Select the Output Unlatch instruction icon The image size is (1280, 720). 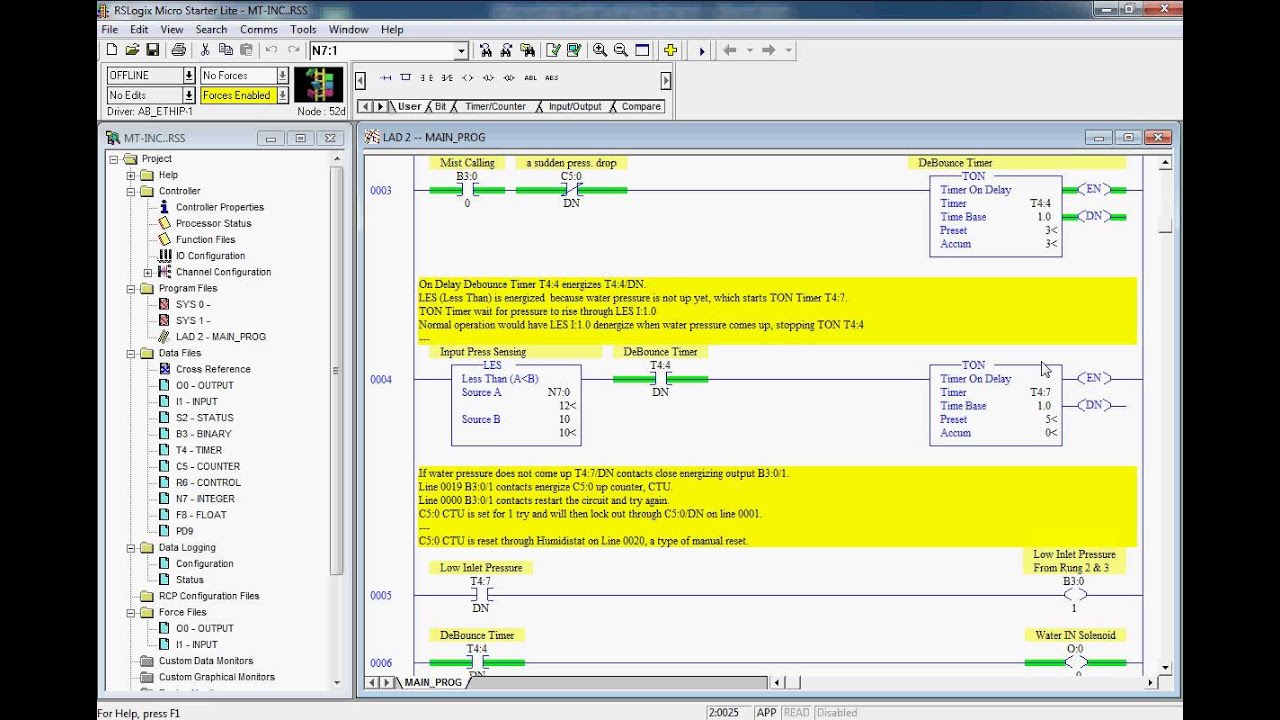[509, 78]
